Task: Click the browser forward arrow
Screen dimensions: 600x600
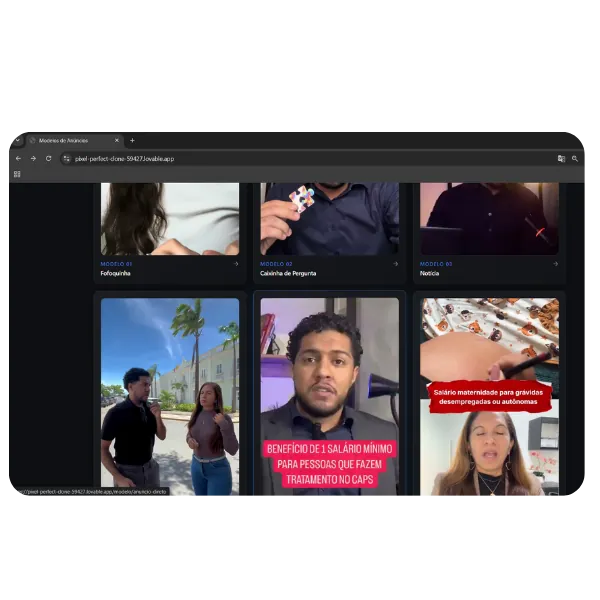Action: pyautogui.click(x=33, y=158)
